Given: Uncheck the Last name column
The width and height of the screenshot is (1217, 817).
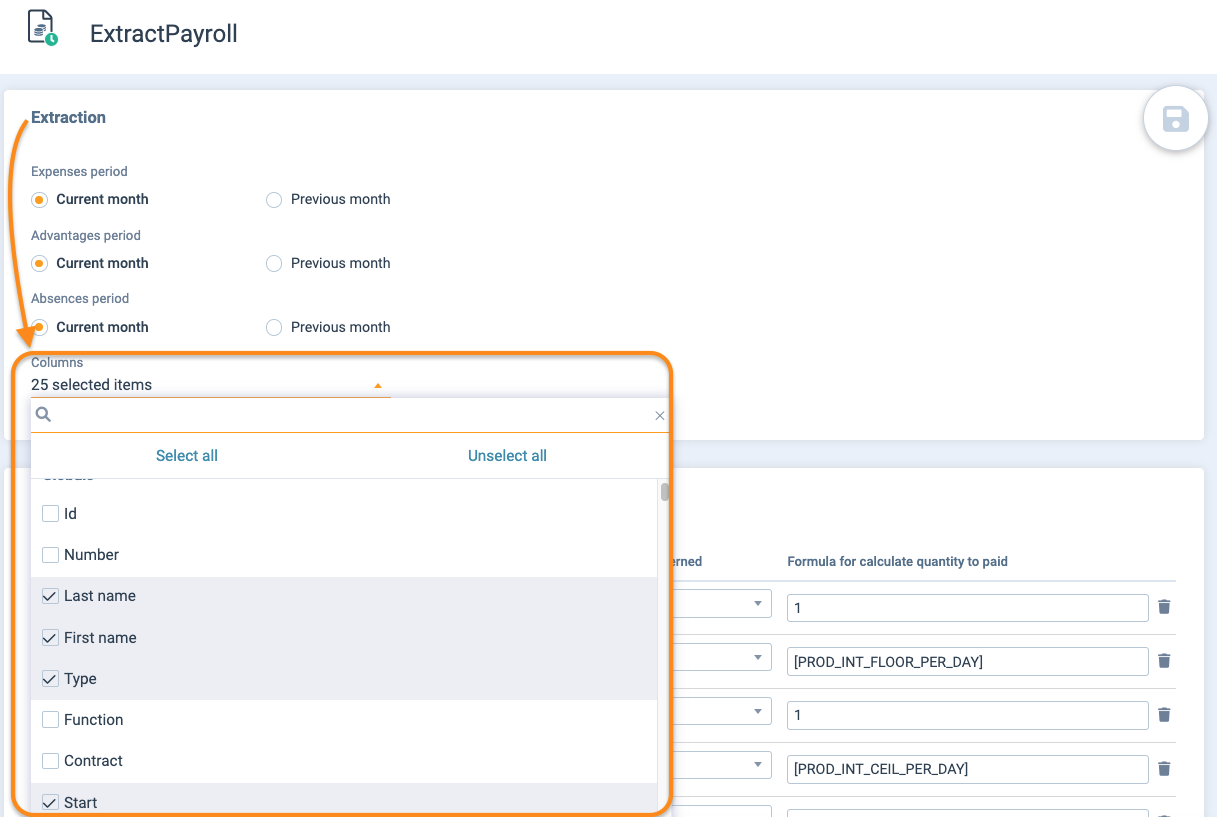Looking at the screenshot, I should coord(51,596).
